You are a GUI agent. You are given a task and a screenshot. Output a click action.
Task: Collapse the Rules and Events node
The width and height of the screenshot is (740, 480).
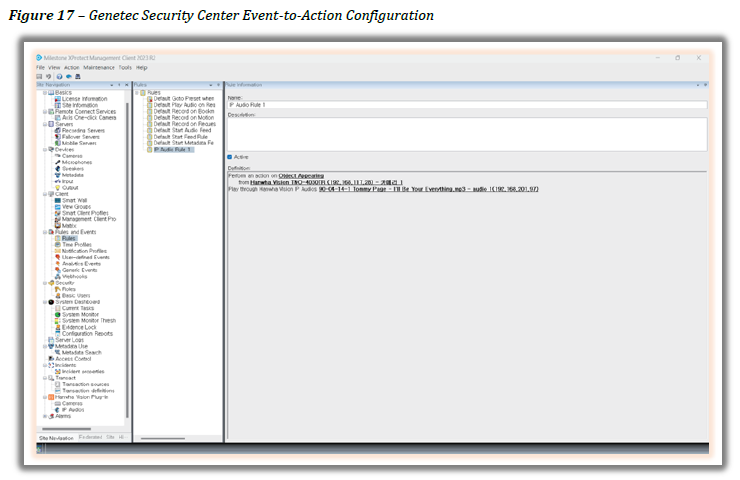pyautogui.click(x=45, y=232)
